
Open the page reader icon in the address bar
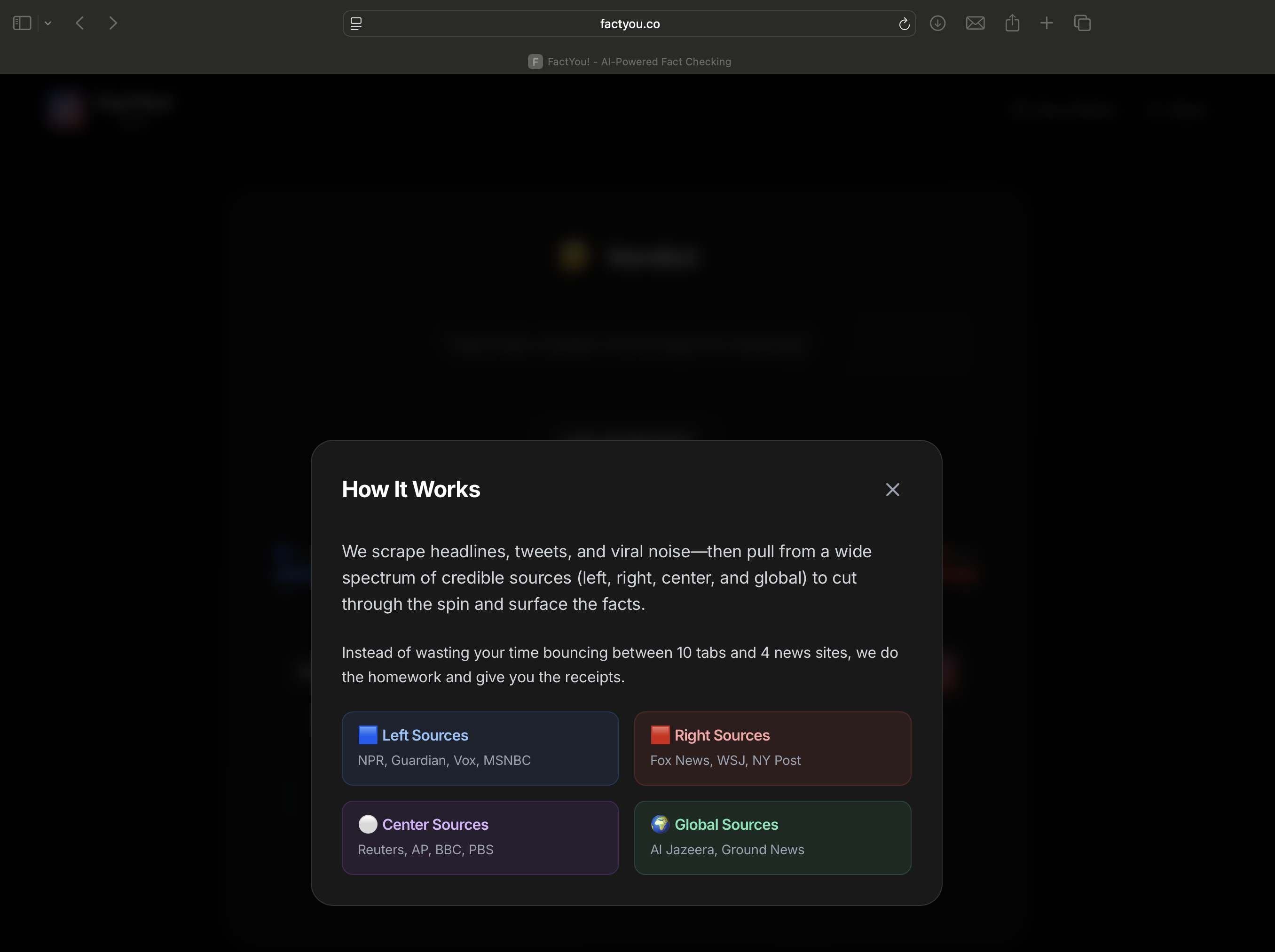click(356, 23)
